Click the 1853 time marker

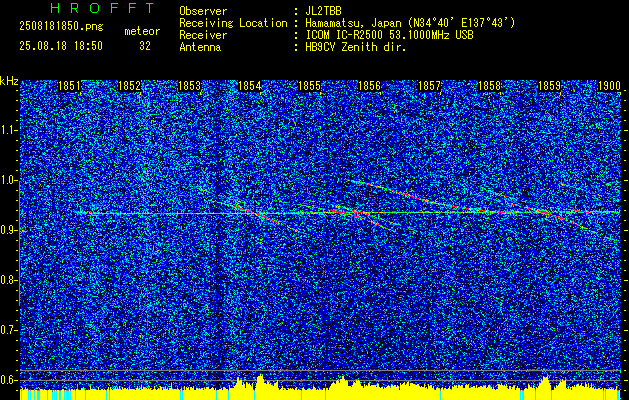point(189,86)
